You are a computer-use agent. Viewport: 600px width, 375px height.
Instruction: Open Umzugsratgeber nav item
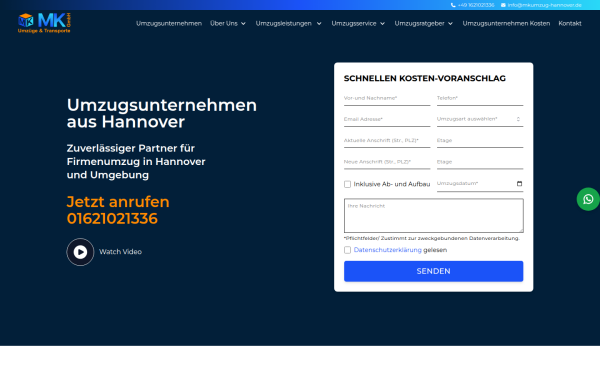[419, 23]
